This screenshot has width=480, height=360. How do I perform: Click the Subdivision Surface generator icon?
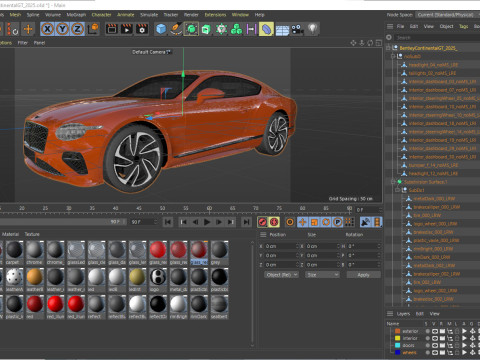(191, 29)
